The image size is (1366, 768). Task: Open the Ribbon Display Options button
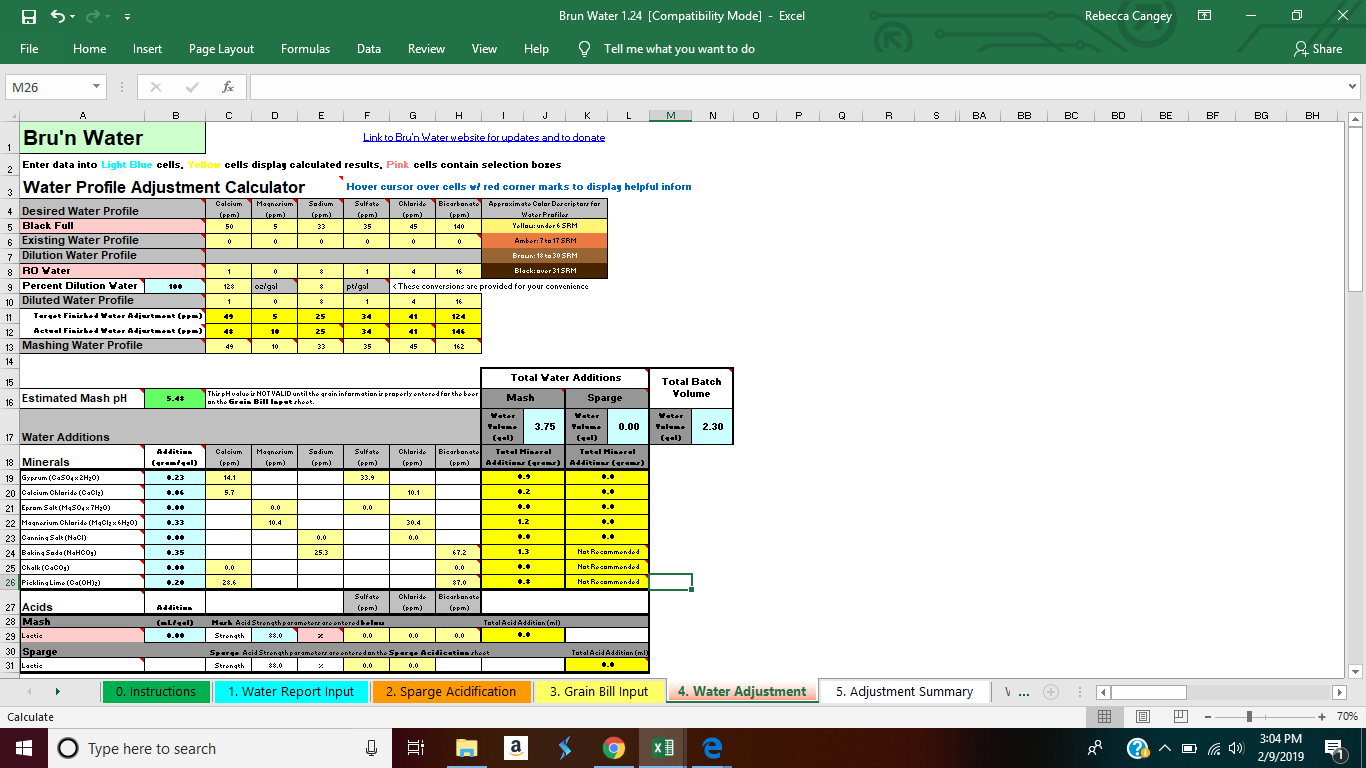click(1205, 16)
